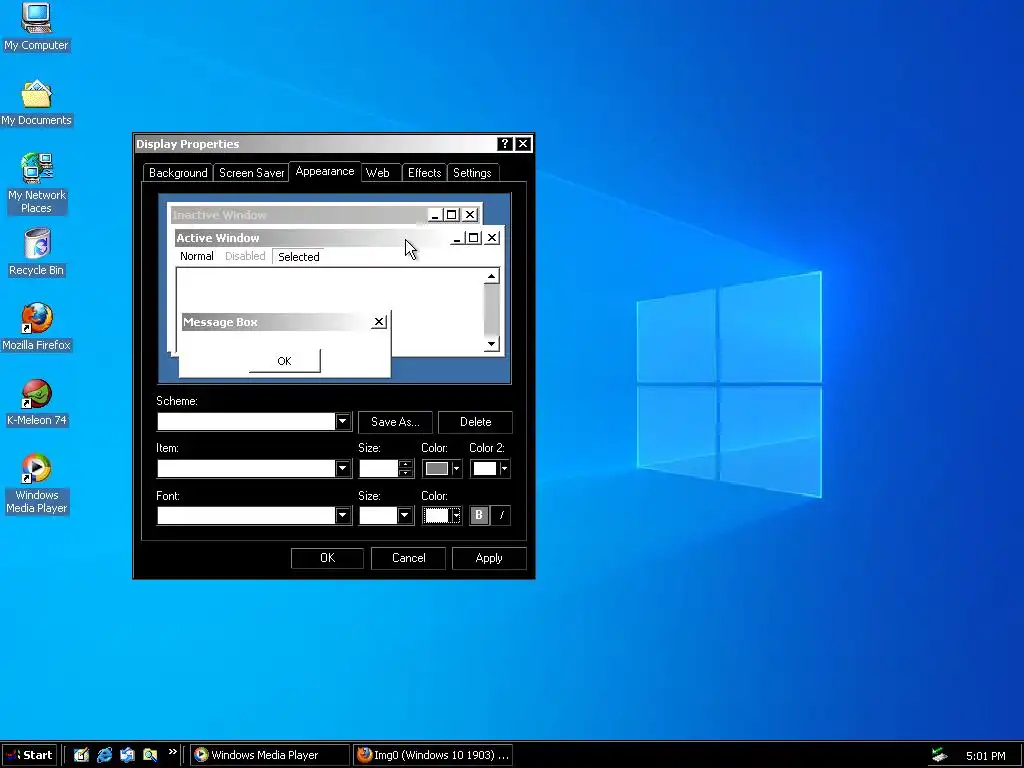Screen dimensions: 1024x768
Task: Open My Computer desktop icon
Action: pos(36,26)
